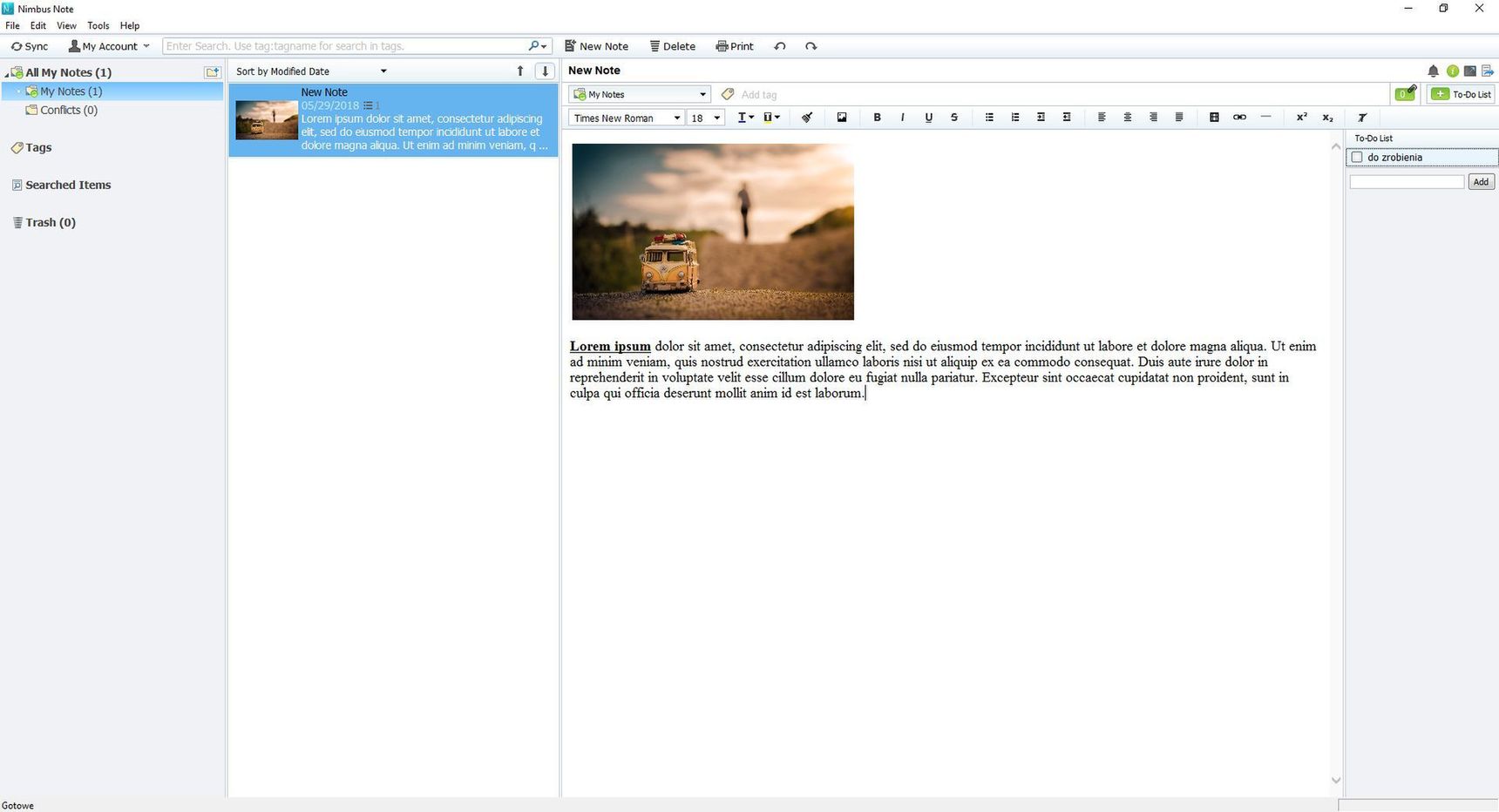Viewport: 1499px width, 812px height.
Task: Open the Tools menu
Action: coord(98,25)
